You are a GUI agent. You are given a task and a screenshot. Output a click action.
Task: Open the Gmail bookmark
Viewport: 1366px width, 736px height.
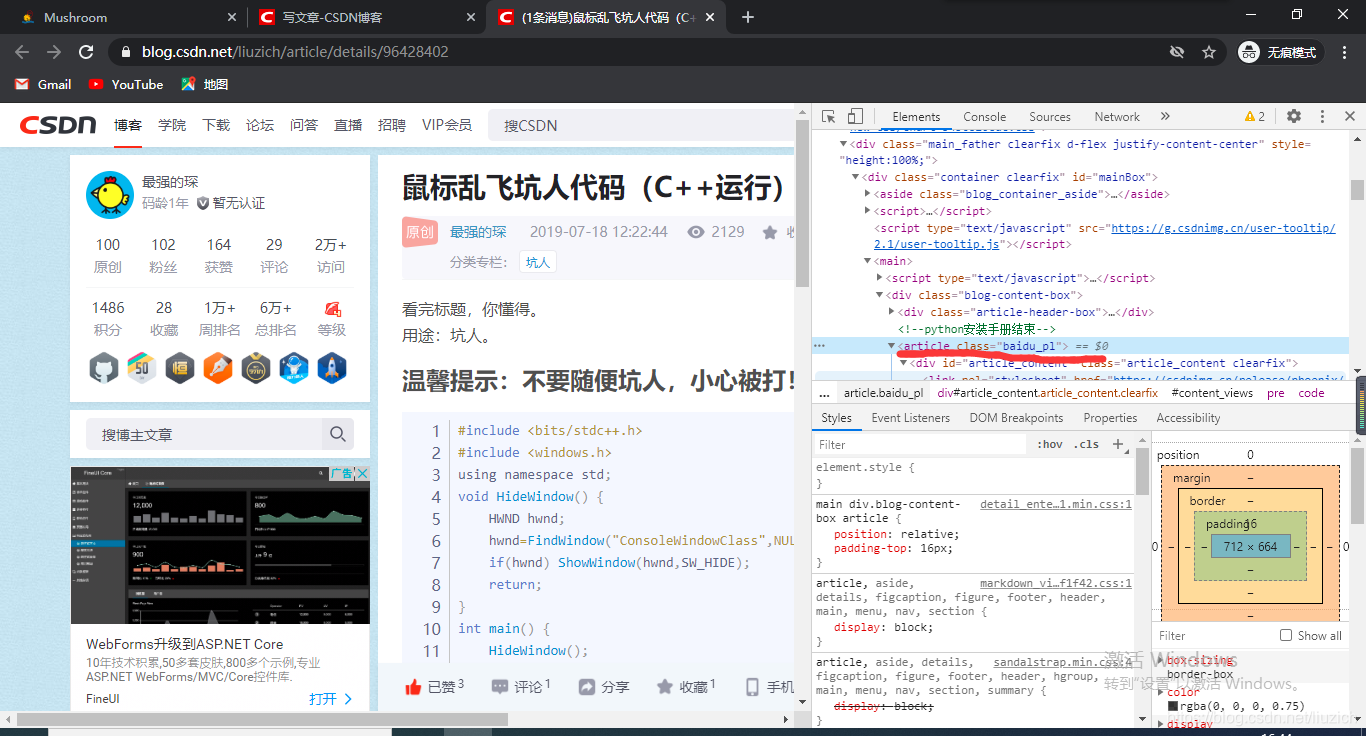pyautogui.click(x=43, y=84)
